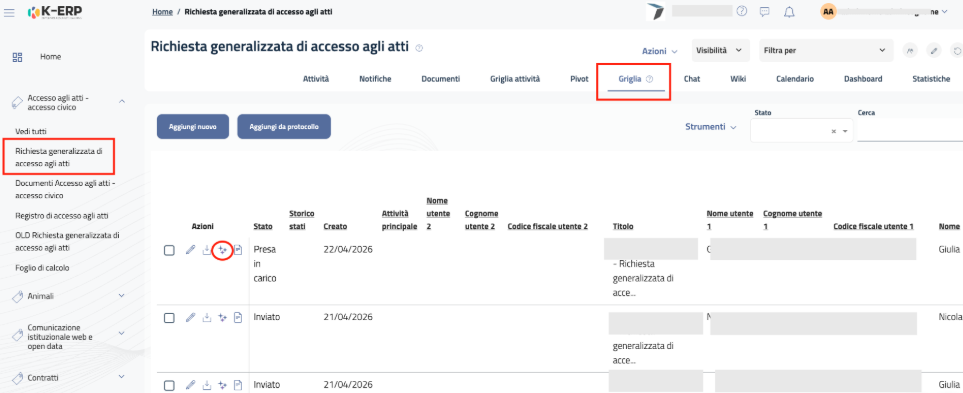Edit the Presa in carico row with pencil
Screen dimensions: 963x393
click(x=190, y=249)
